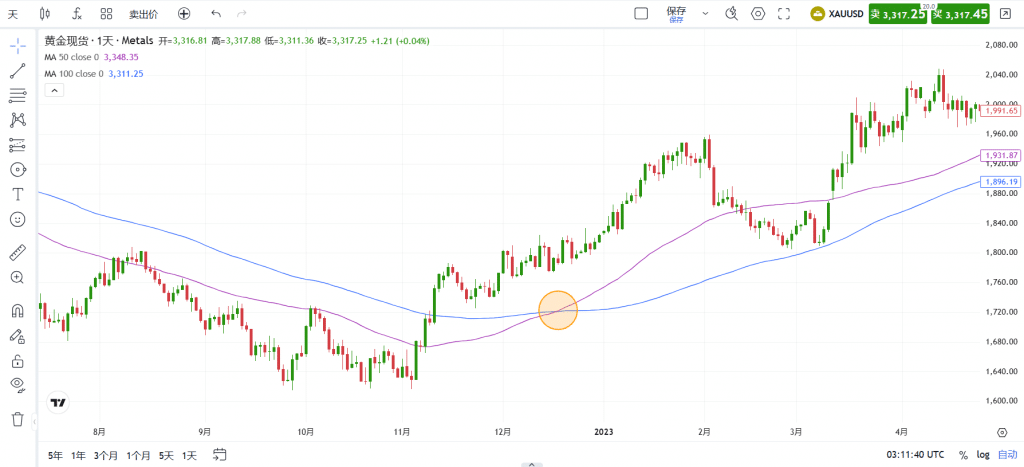The image size is (1024, 467).
Task: Open the price scale settings gear
Action: point(1002,432)
